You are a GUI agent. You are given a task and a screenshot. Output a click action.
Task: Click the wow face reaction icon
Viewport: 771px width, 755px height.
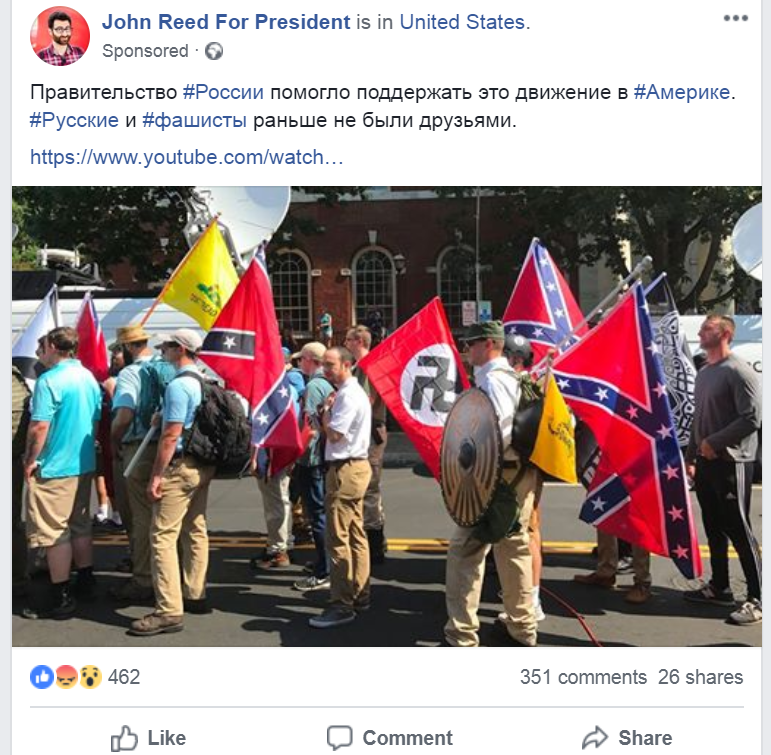point(90,677)
